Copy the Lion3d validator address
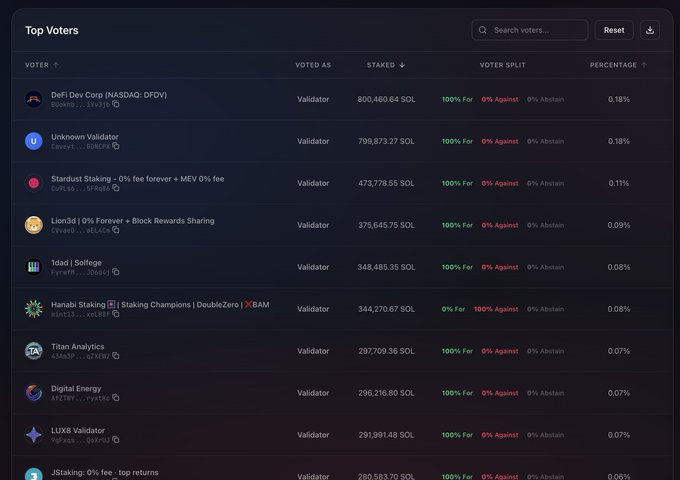Screen dimensions: 680x480 (116, 230)
